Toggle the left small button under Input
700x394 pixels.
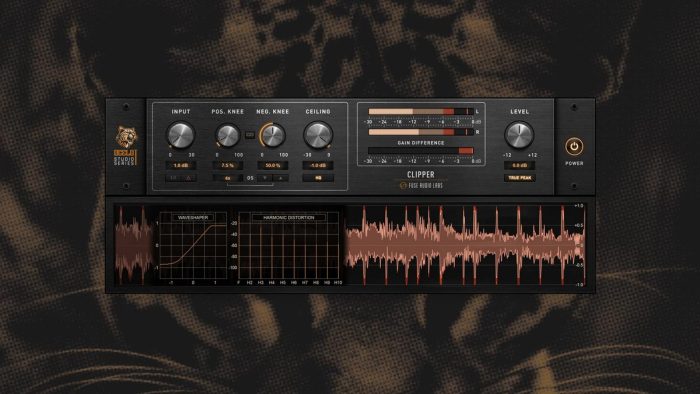pyautogui.click(x=173, y=178)
